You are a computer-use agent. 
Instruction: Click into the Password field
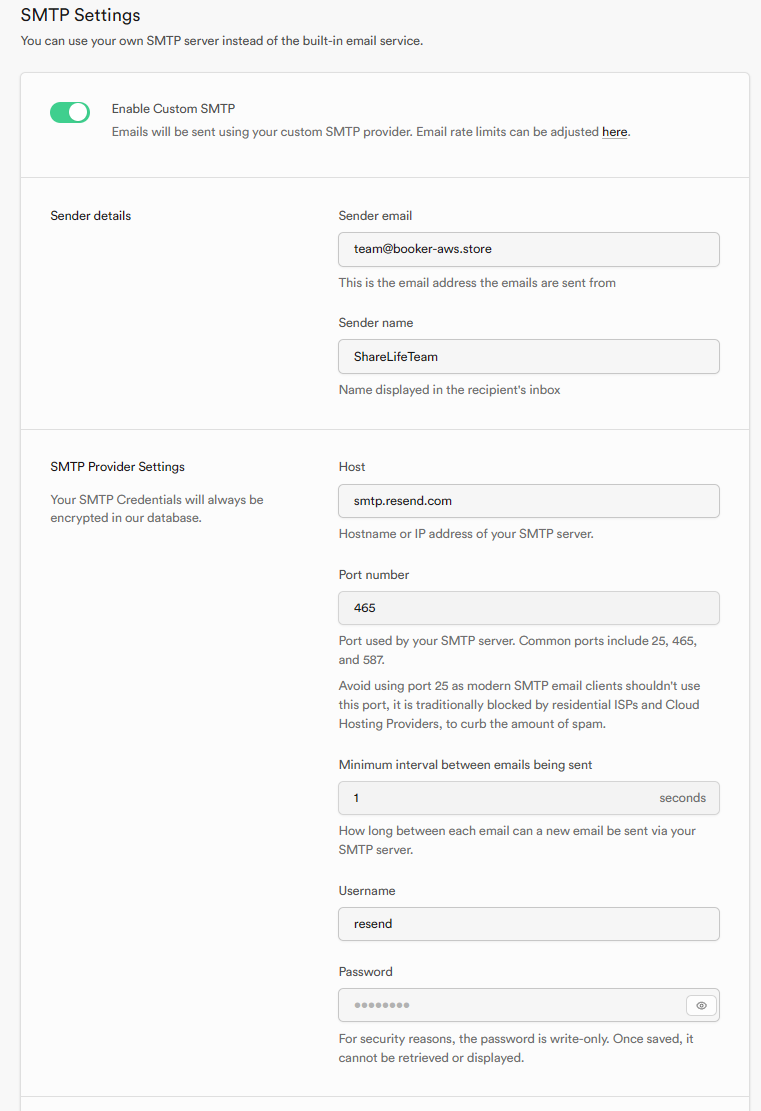click(x=510, y=1005)
